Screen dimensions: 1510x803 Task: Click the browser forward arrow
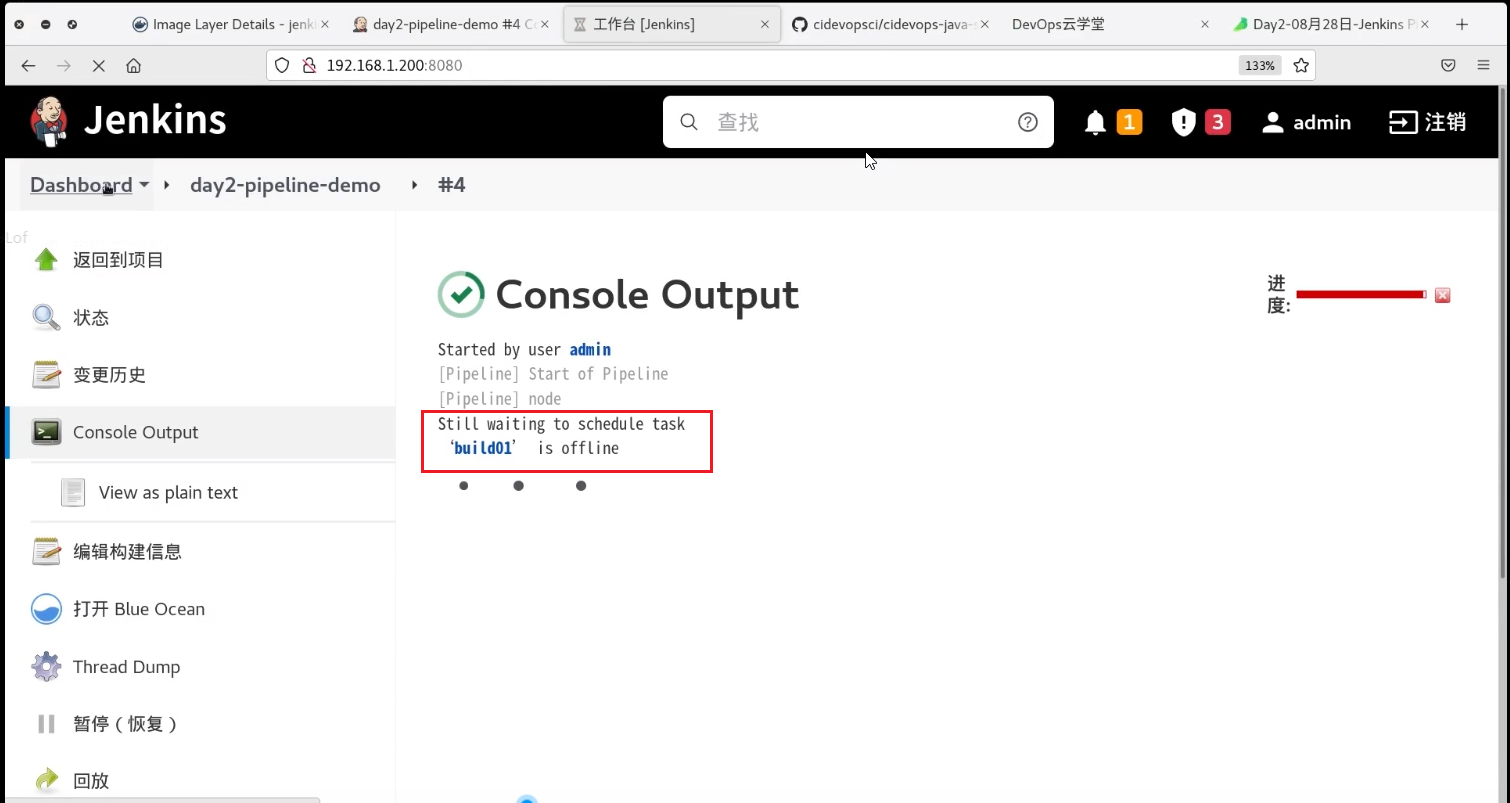[x=64, y=65]
